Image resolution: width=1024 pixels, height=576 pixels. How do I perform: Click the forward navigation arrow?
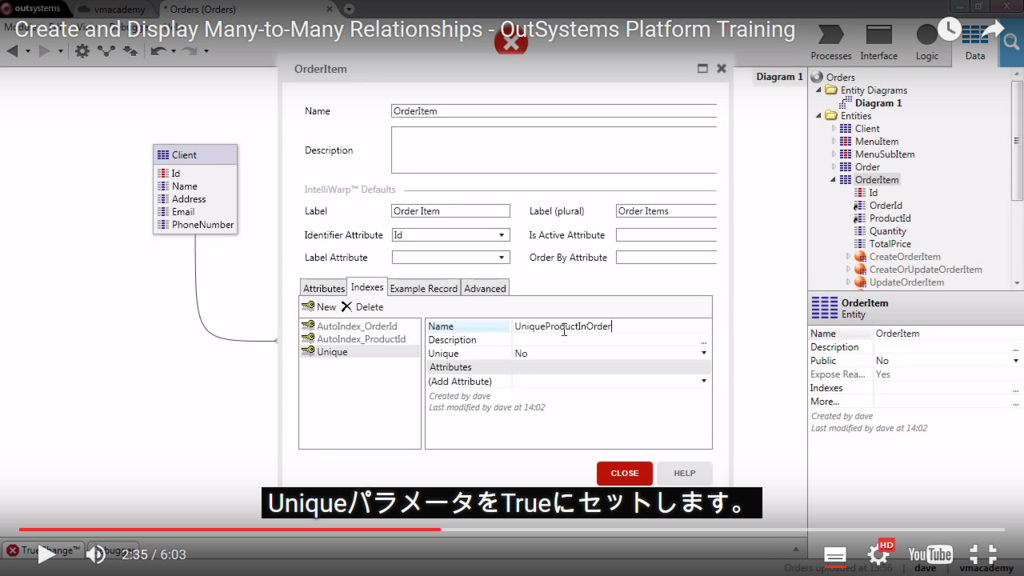[x=44, y=50]
